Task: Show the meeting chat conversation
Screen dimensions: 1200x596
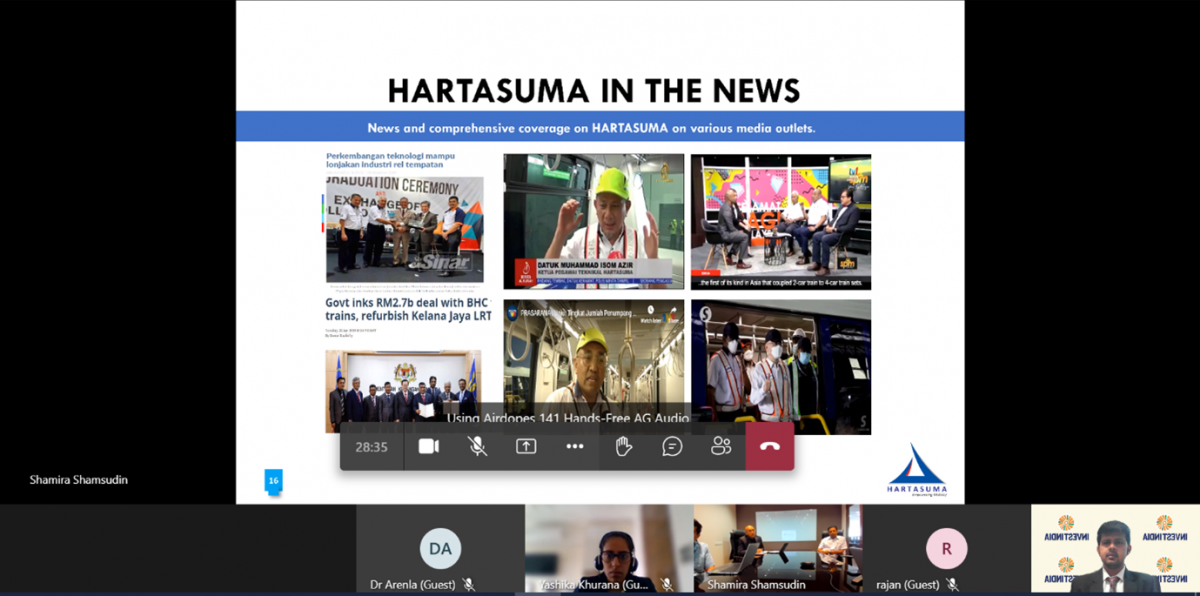Action: click(672, 446)
